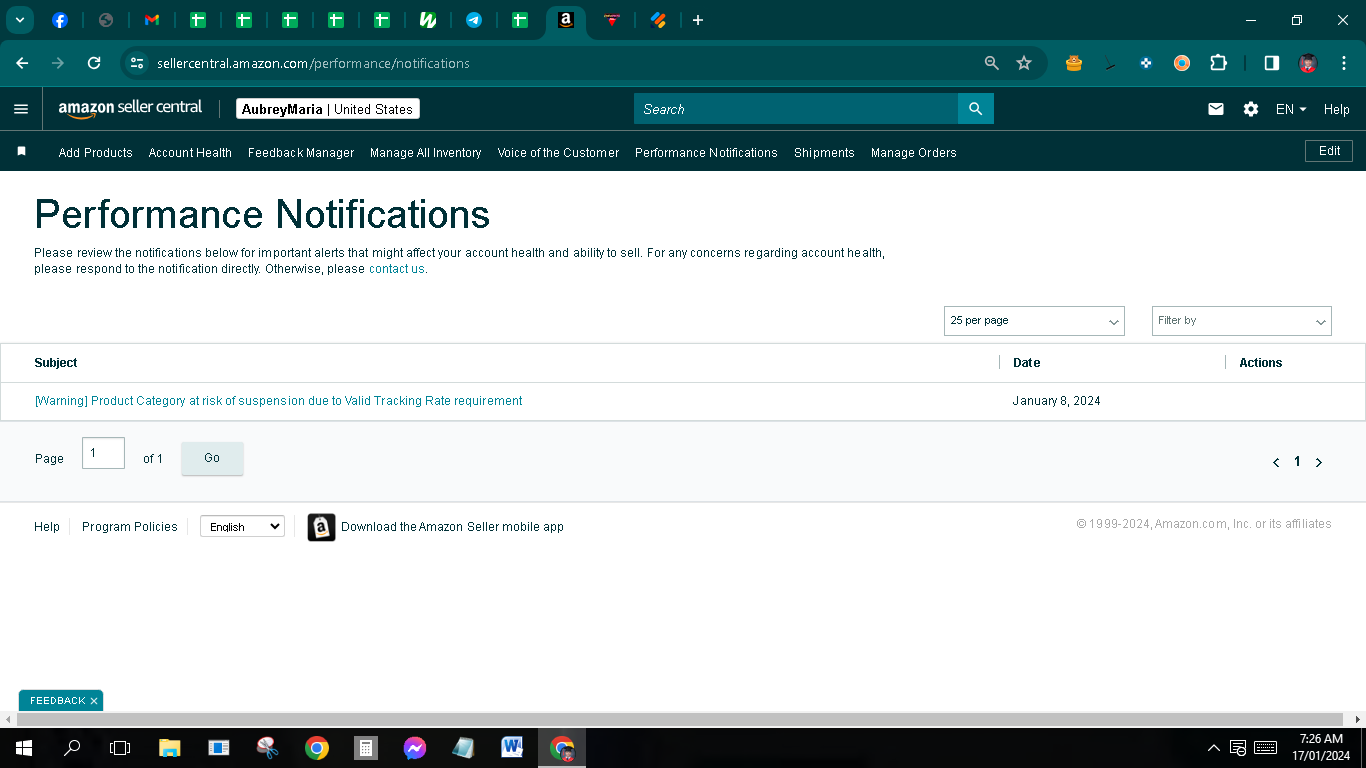Open the Seller Central hamburger menu

[x=21, y=109]
